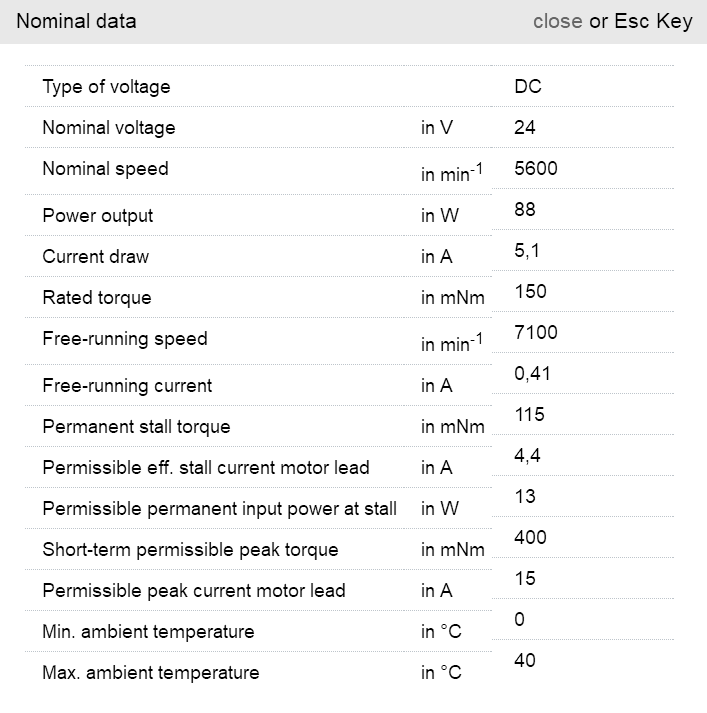
Task: Click the Nominal data dialog title
Action: 76,21
